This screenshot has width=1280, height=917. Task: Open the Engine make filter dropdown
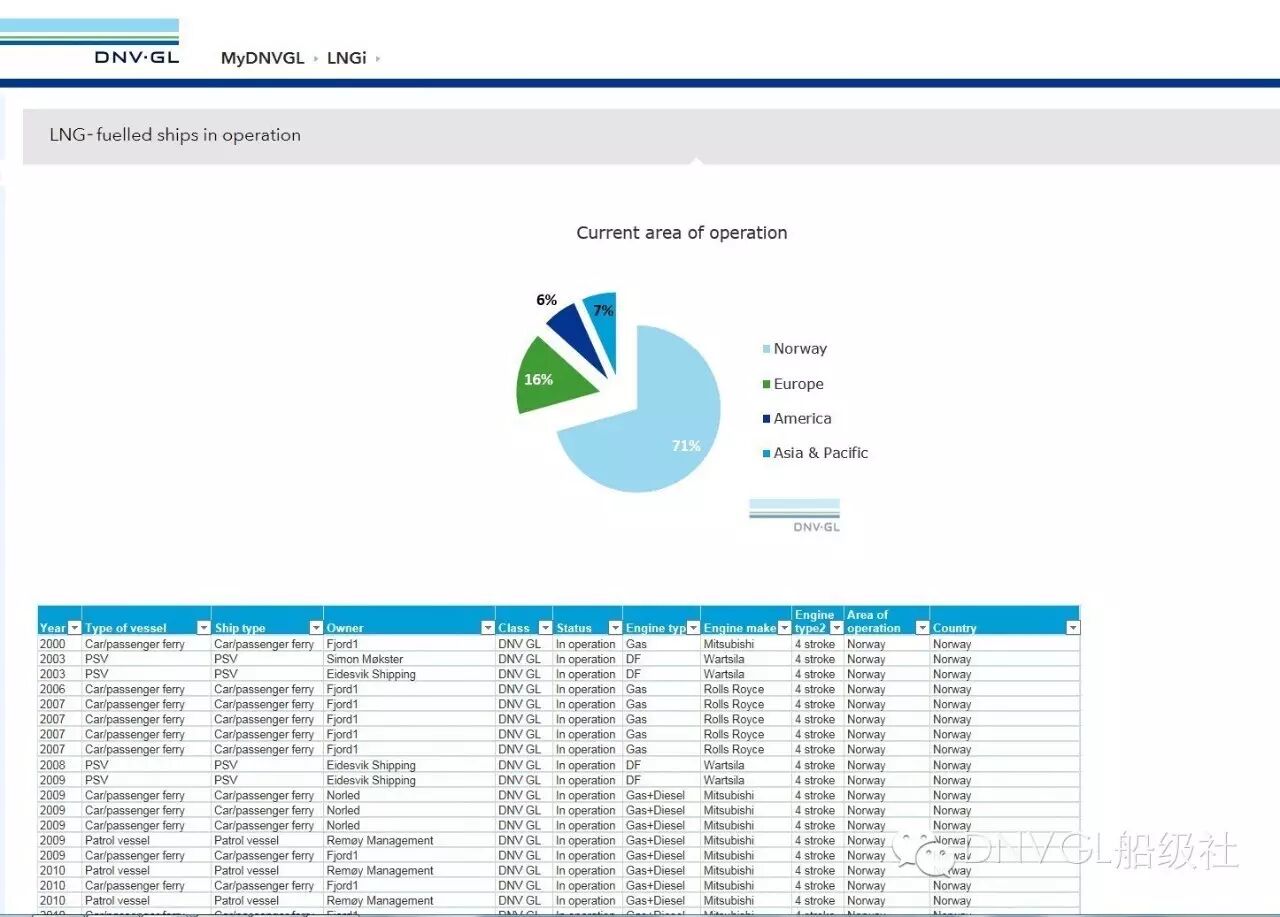(784, 628)
